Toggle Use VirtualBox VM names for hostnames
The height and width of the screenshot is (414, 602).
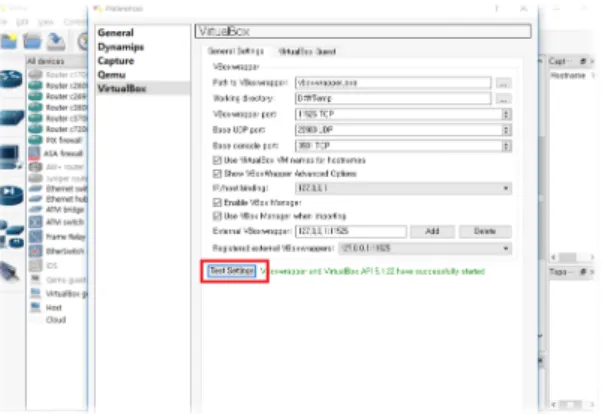pyautogui.click(x=217, y=160)
